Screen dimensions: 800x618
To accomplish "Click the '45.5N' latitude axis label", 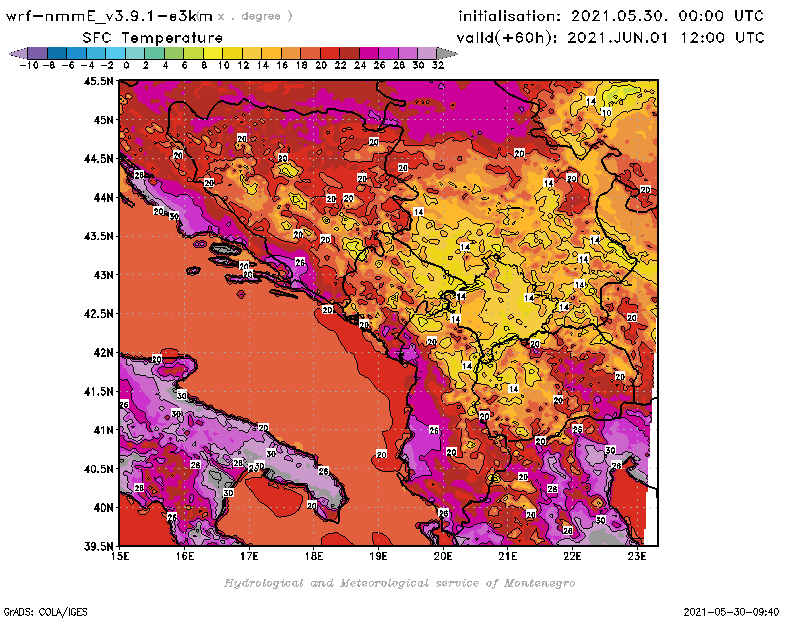I will tap(98, 81).
